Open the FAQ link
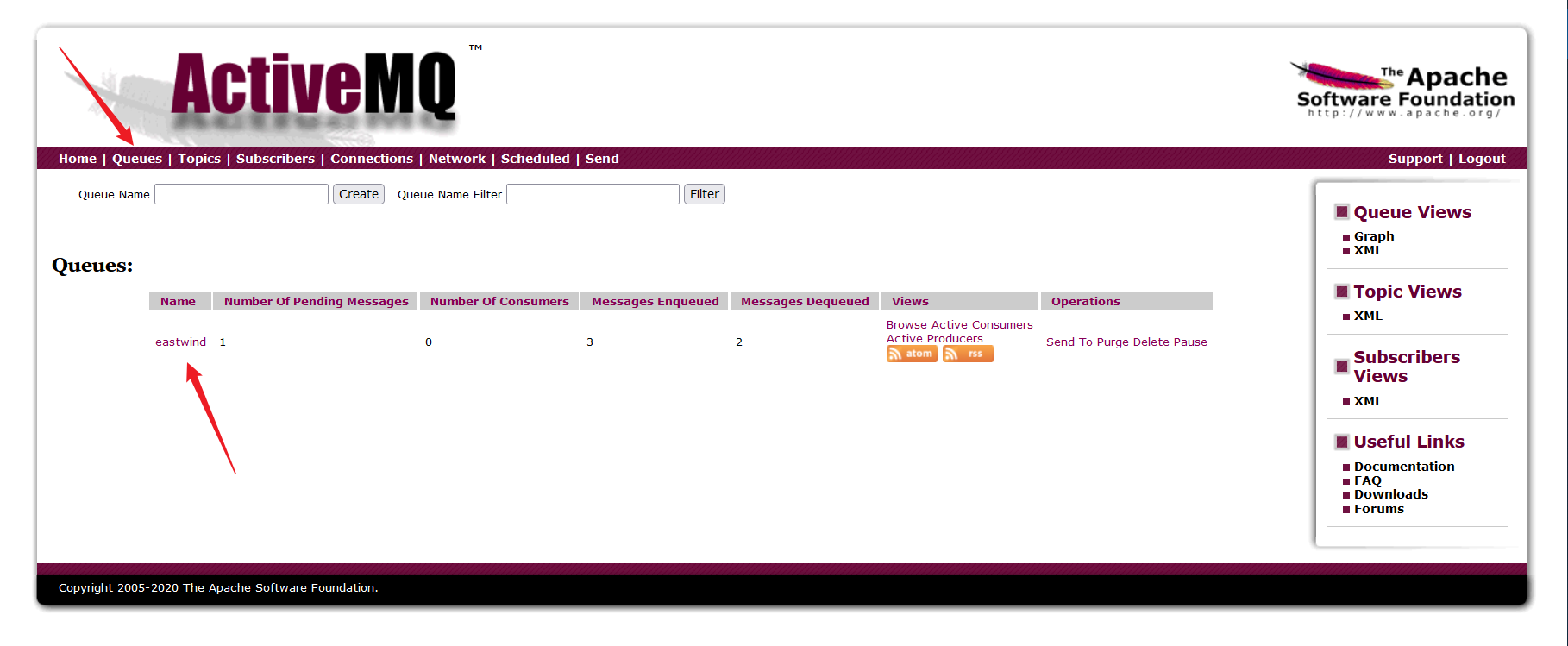The image size is (1568, 646). coord(1368,480)
